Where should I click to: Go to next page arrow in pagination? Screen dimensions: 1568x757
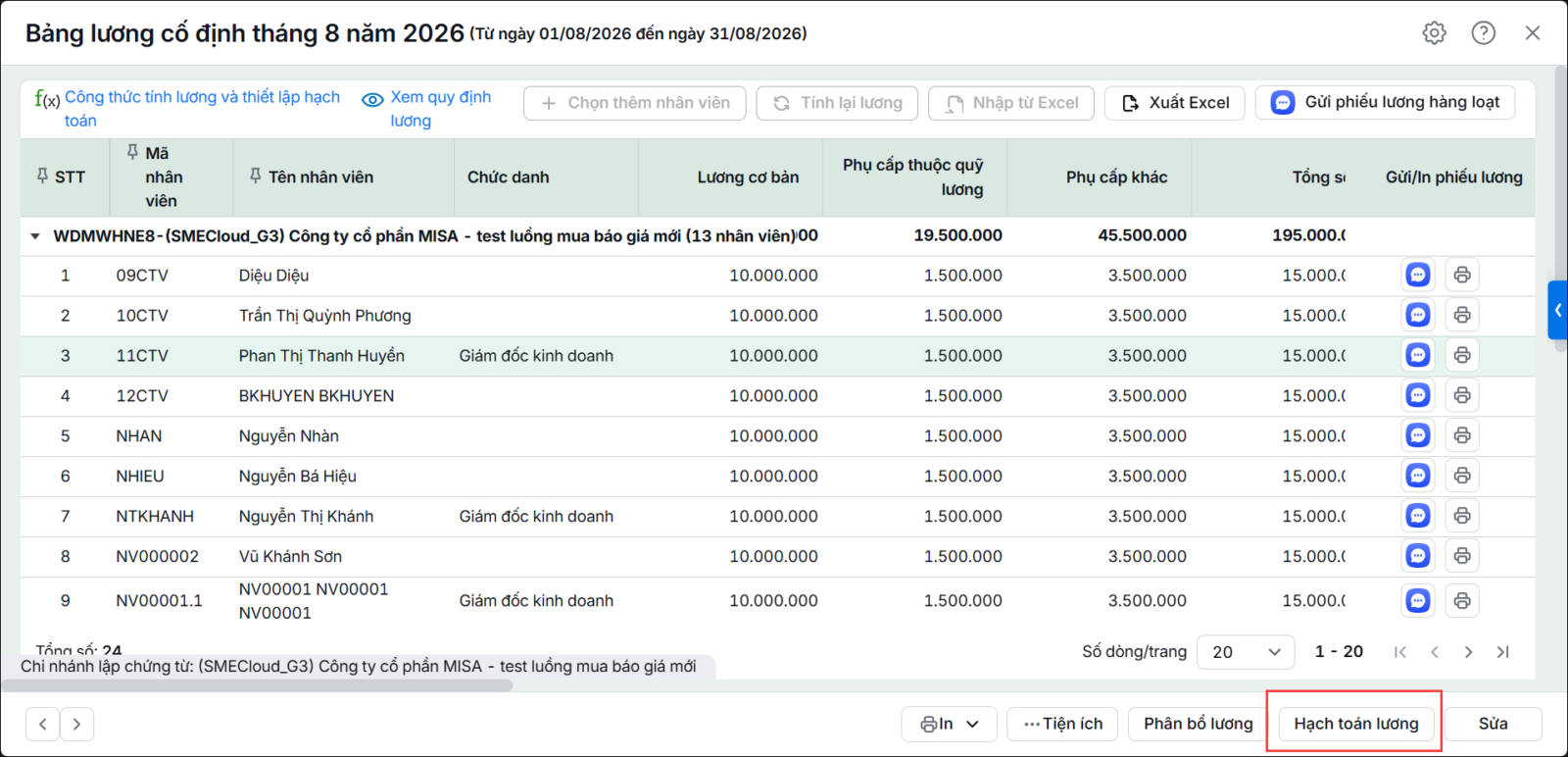(x=1468, y=652)
